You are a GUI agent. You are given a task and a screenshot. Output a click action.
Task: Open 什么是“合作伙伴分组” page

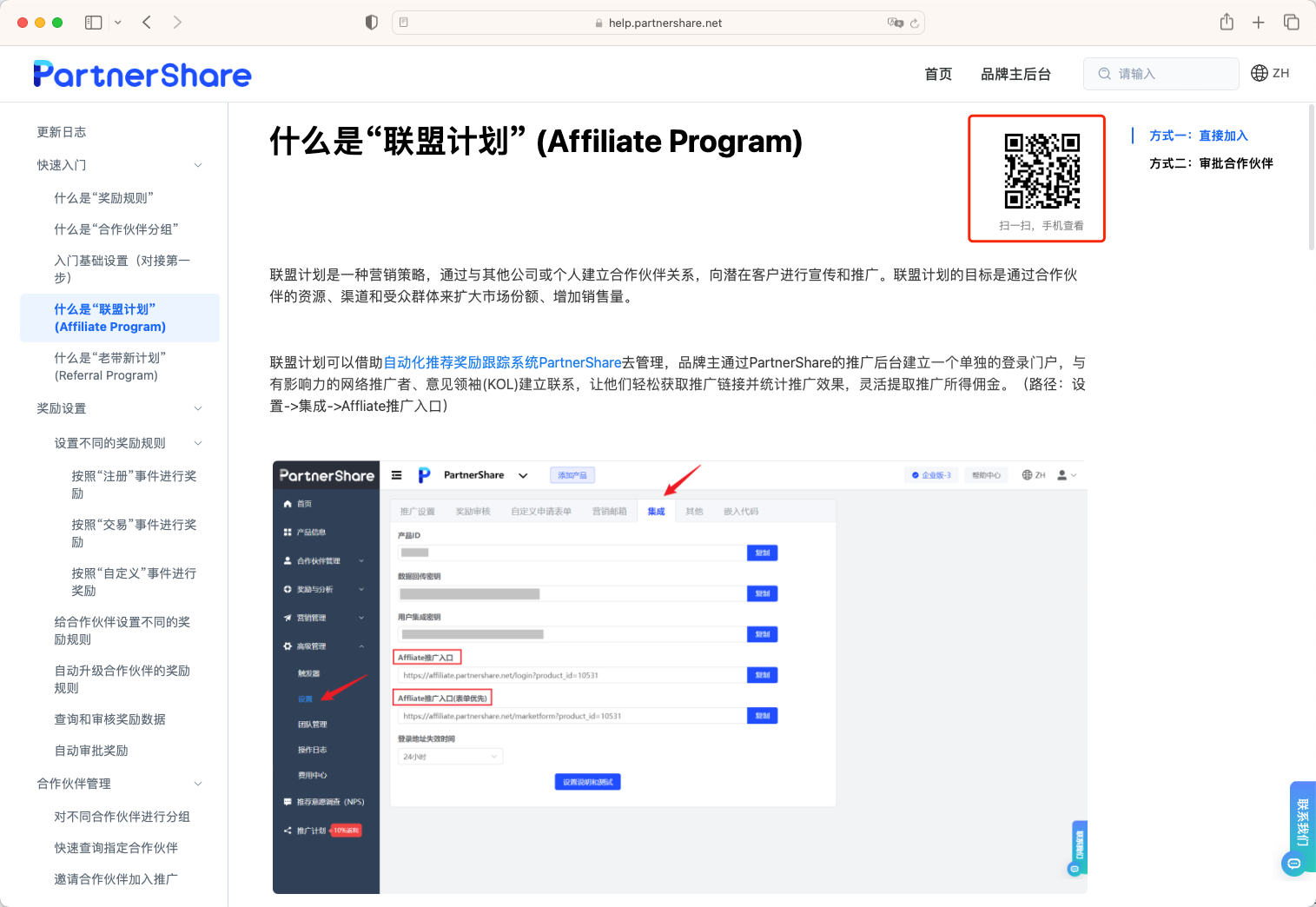point(116,229)
